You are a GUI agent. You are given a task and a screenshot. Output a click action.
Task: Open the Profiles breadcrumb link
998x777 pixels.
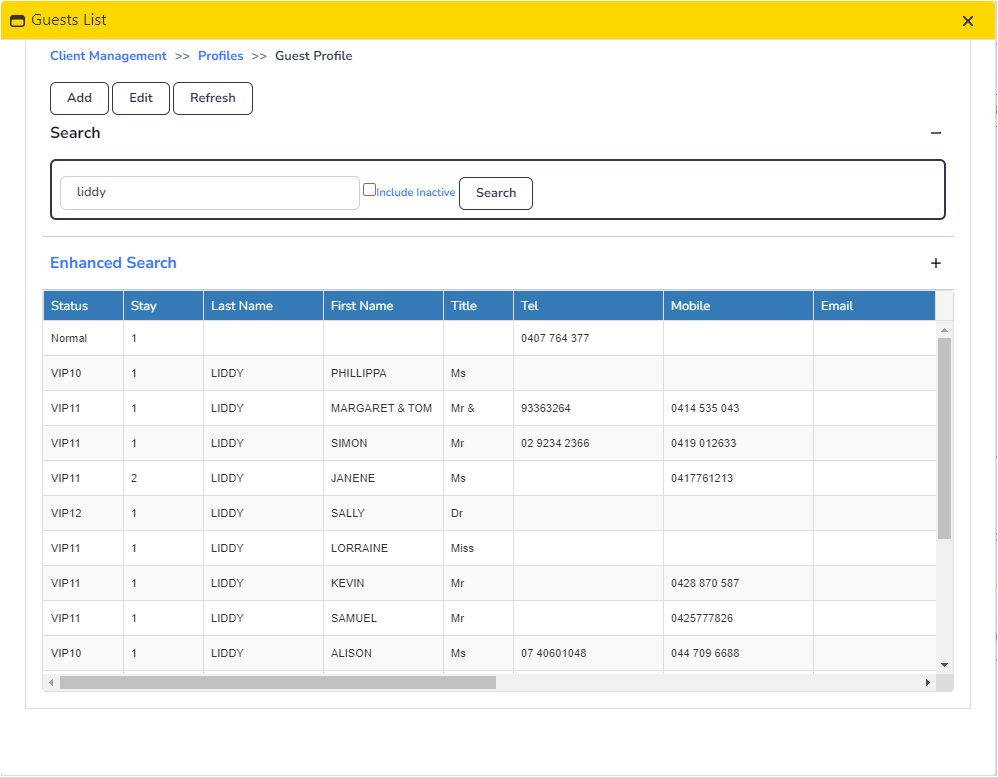pos(220,56)
